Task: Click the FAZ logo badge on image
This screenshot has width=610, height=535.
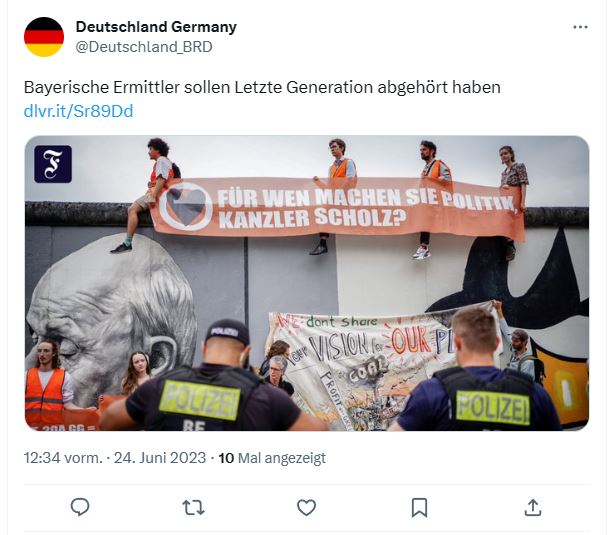Action: click(x=53, y=164)
